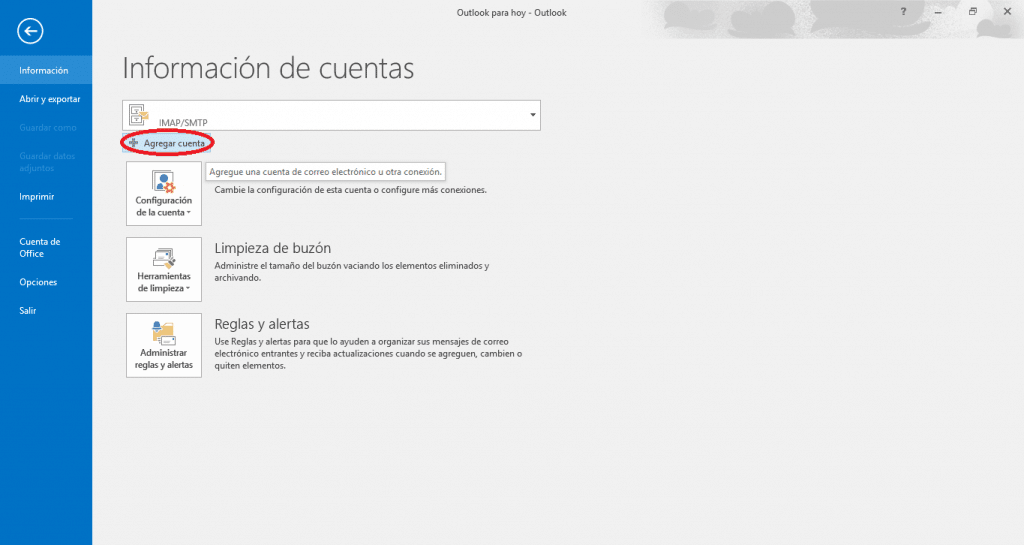This screenshot has width=1024, height=545.
Task: Click the Reglas y alertas heading
Action: click(262, 324)
